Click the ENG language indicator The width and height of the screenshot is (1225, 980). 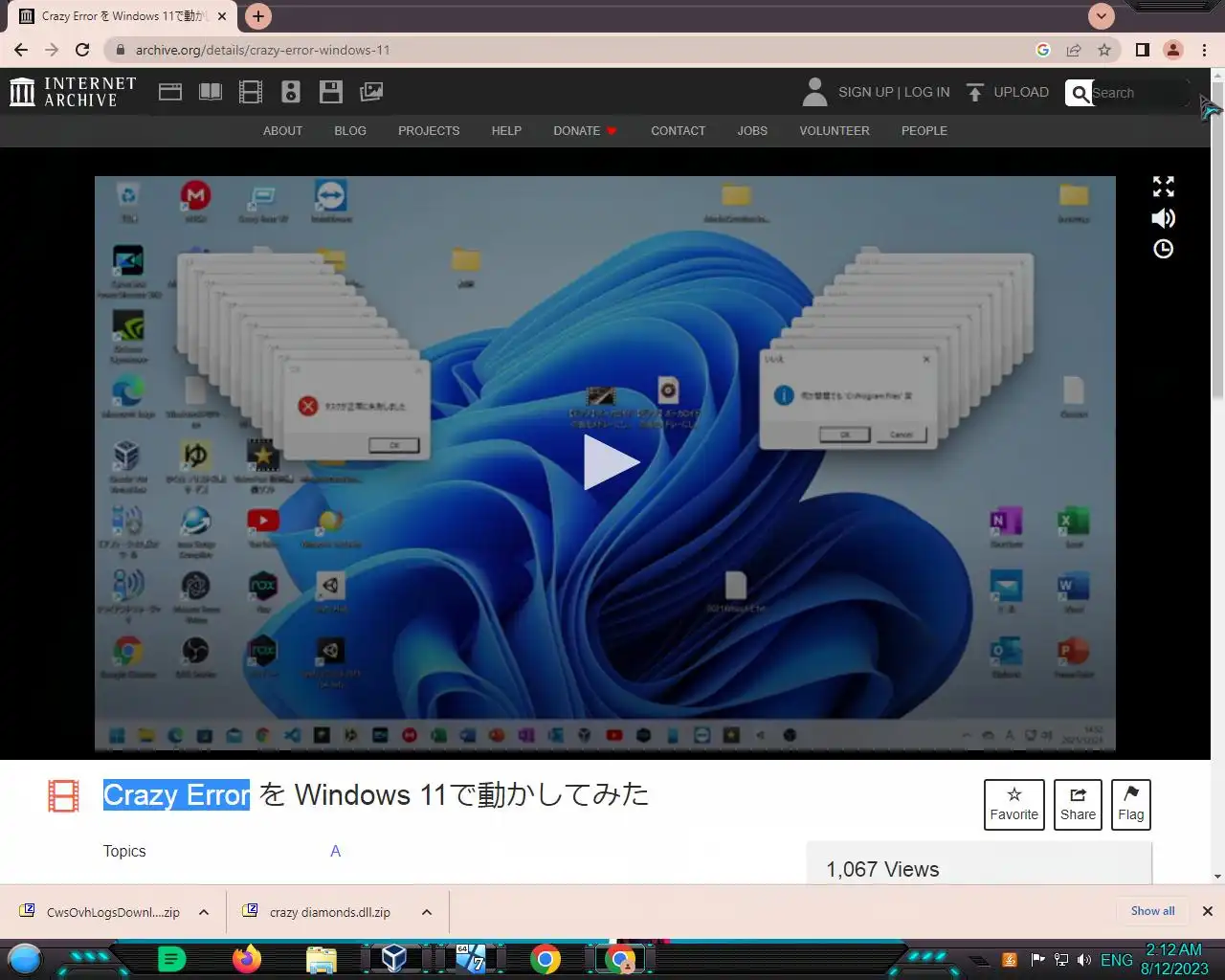[1116, 960]
